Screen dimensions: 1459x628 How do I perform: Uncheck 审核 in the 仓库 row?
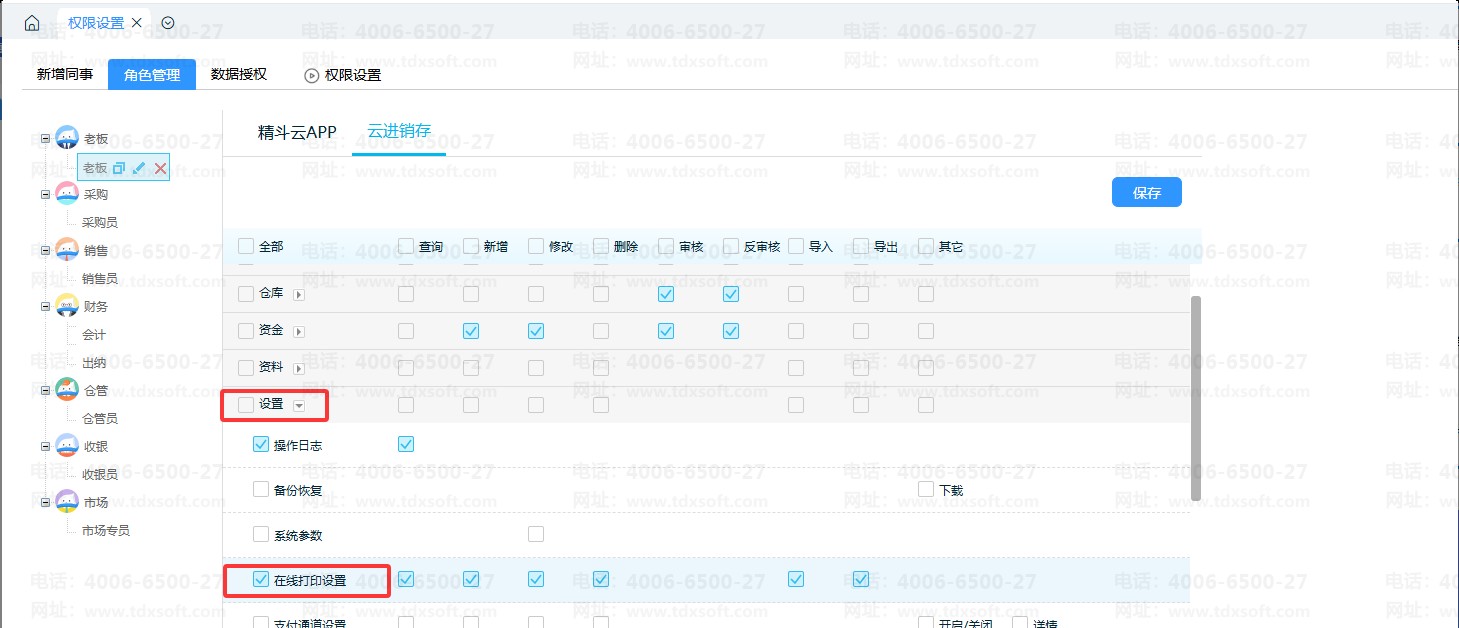tap(666, 294)
